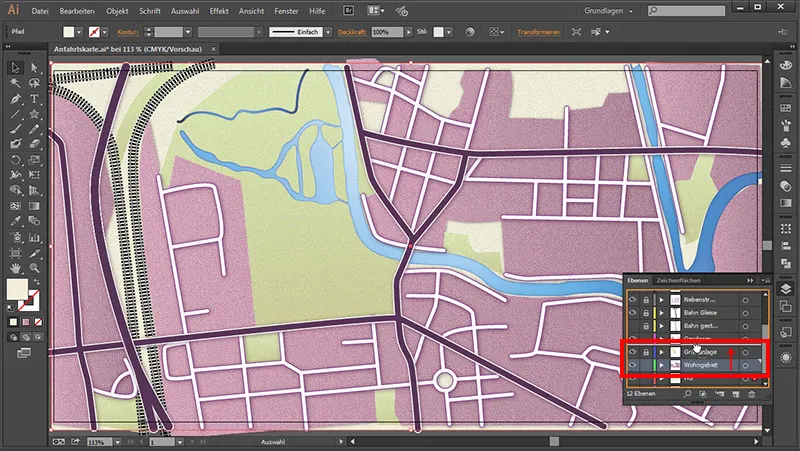This screenshot has height=451, width=800.
Task: Open the Ebenen panel options menu
Action: pos(765,280)
